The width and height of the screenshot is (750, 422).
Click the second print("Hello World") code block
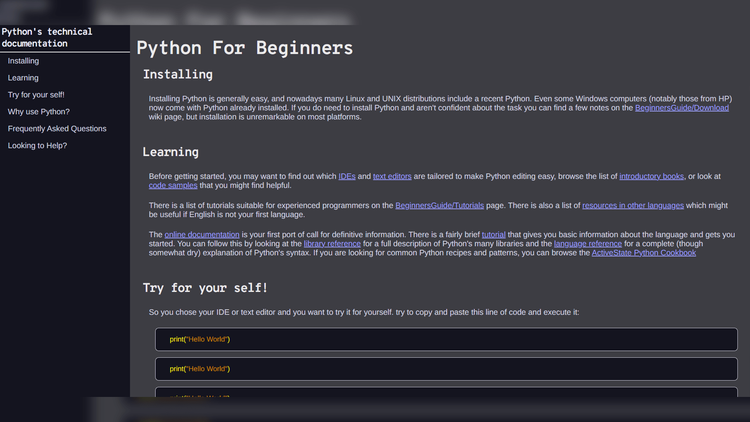tap(446, 369)
